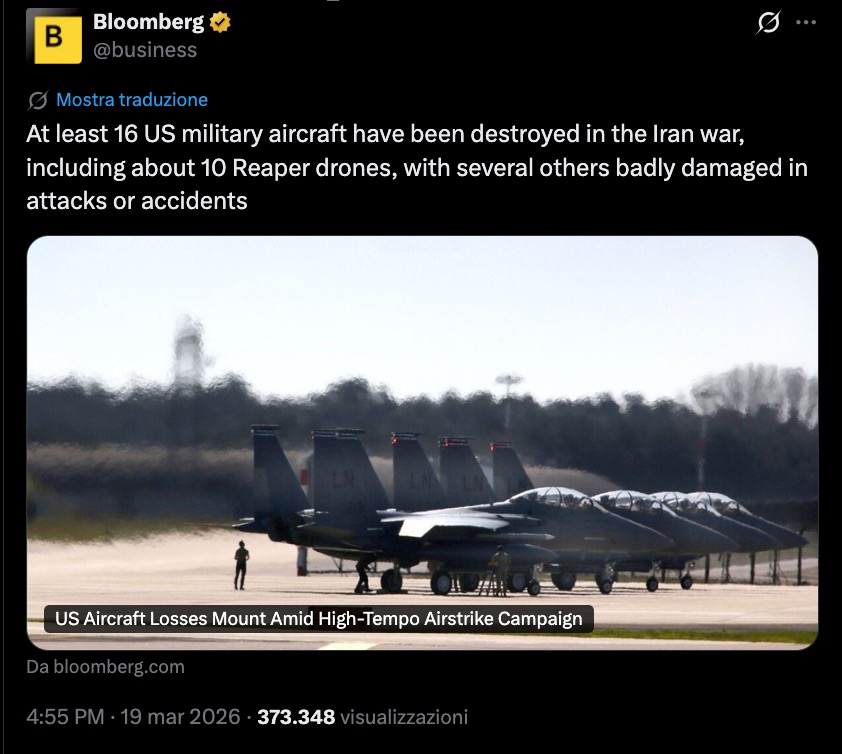Follow the Da bloomberg.com source link
Viewport: 842px width, 754px height.
[x=105, y=666]
